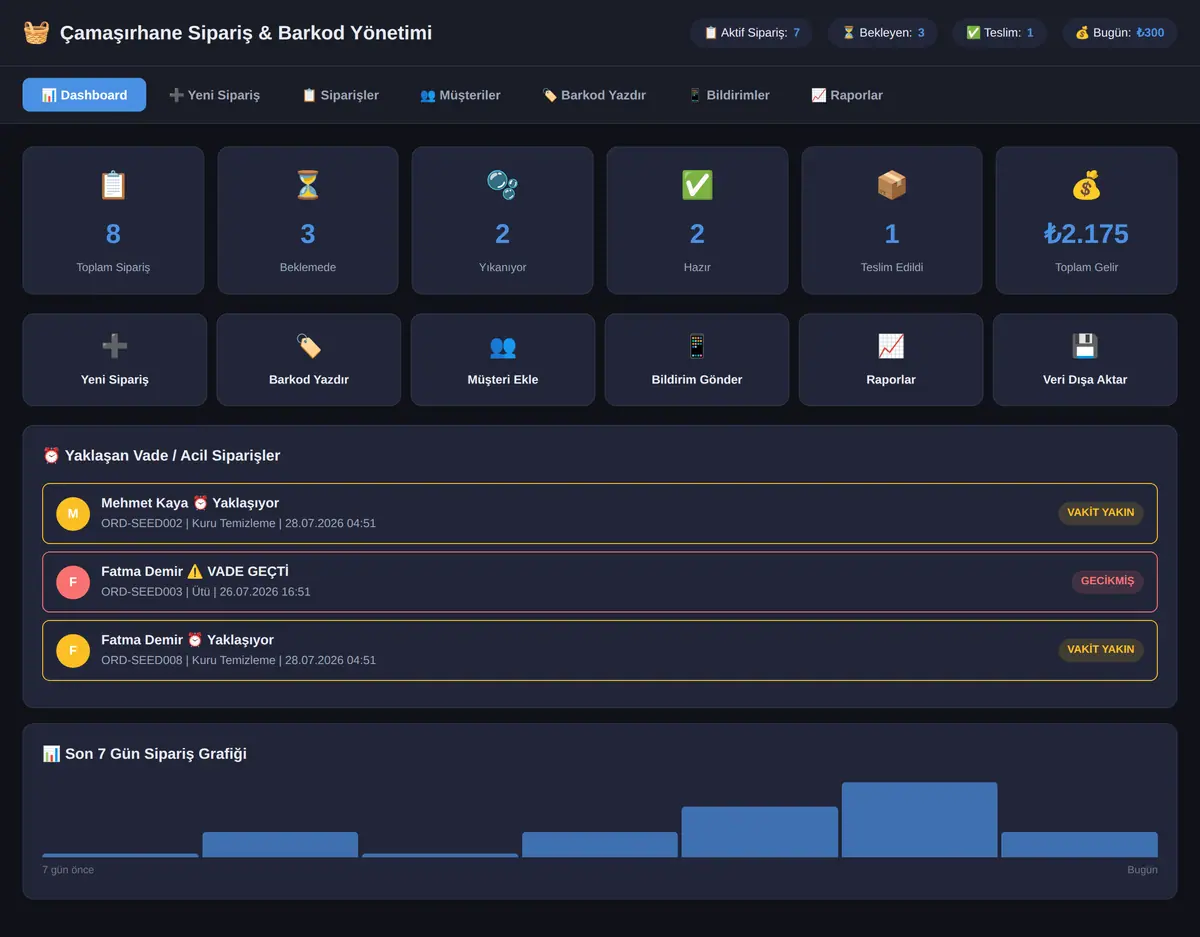
Task: Click the tallest bar in order chart
Action: click(x=919, y=819)
